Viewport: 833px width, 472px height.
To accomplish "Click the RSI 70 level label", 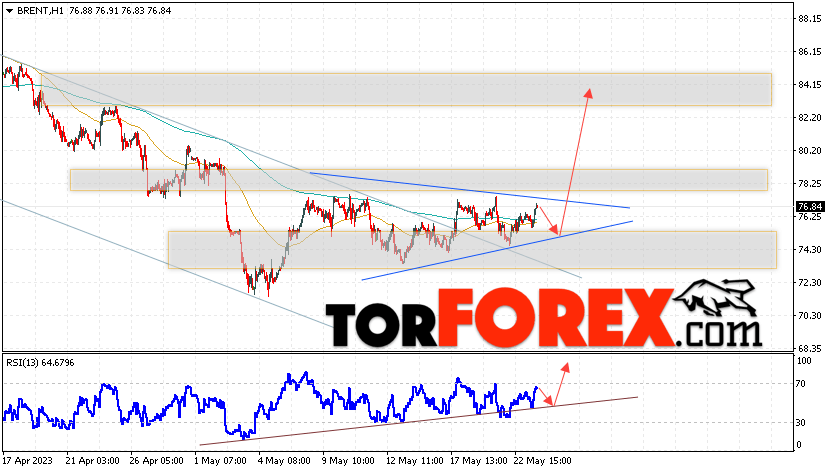I will pos(802,384).
